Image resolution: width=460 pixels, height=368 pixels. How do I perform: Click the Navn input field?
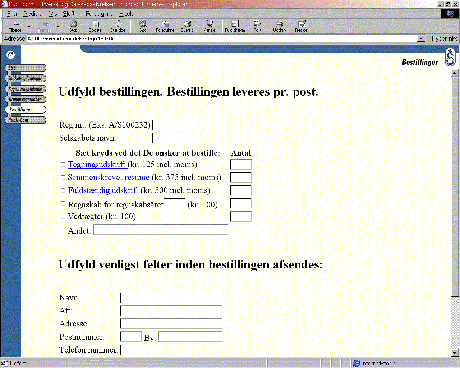pyautogui.click(x=171, y=297)
